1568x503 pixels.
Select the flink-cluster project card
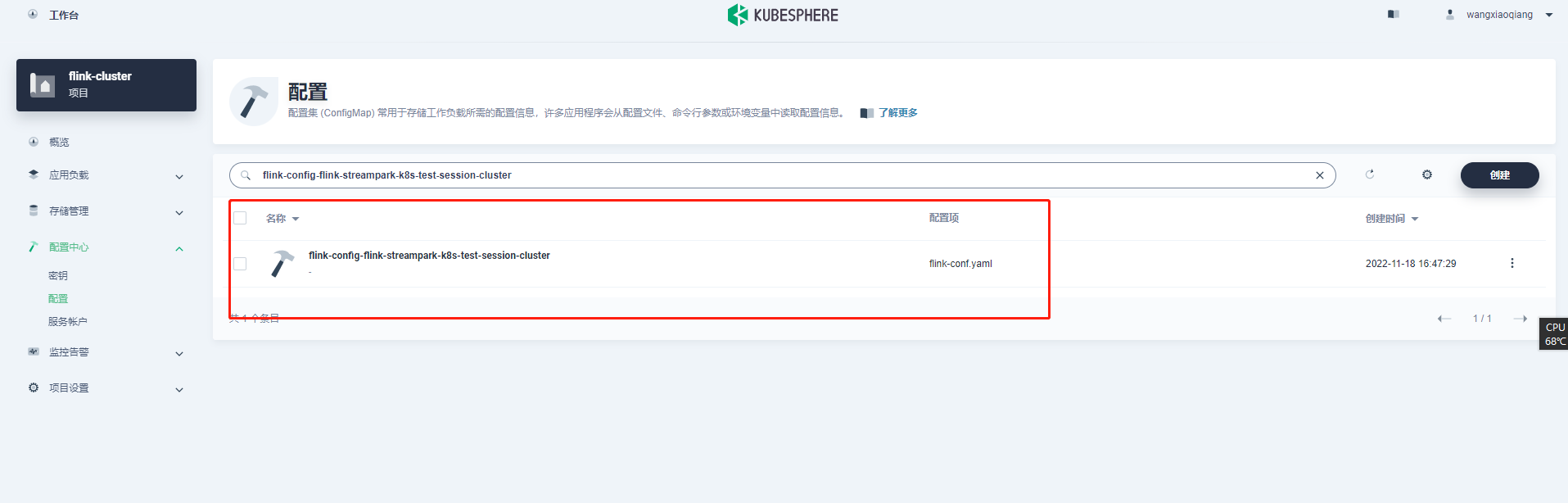click(x=106, y=85)
